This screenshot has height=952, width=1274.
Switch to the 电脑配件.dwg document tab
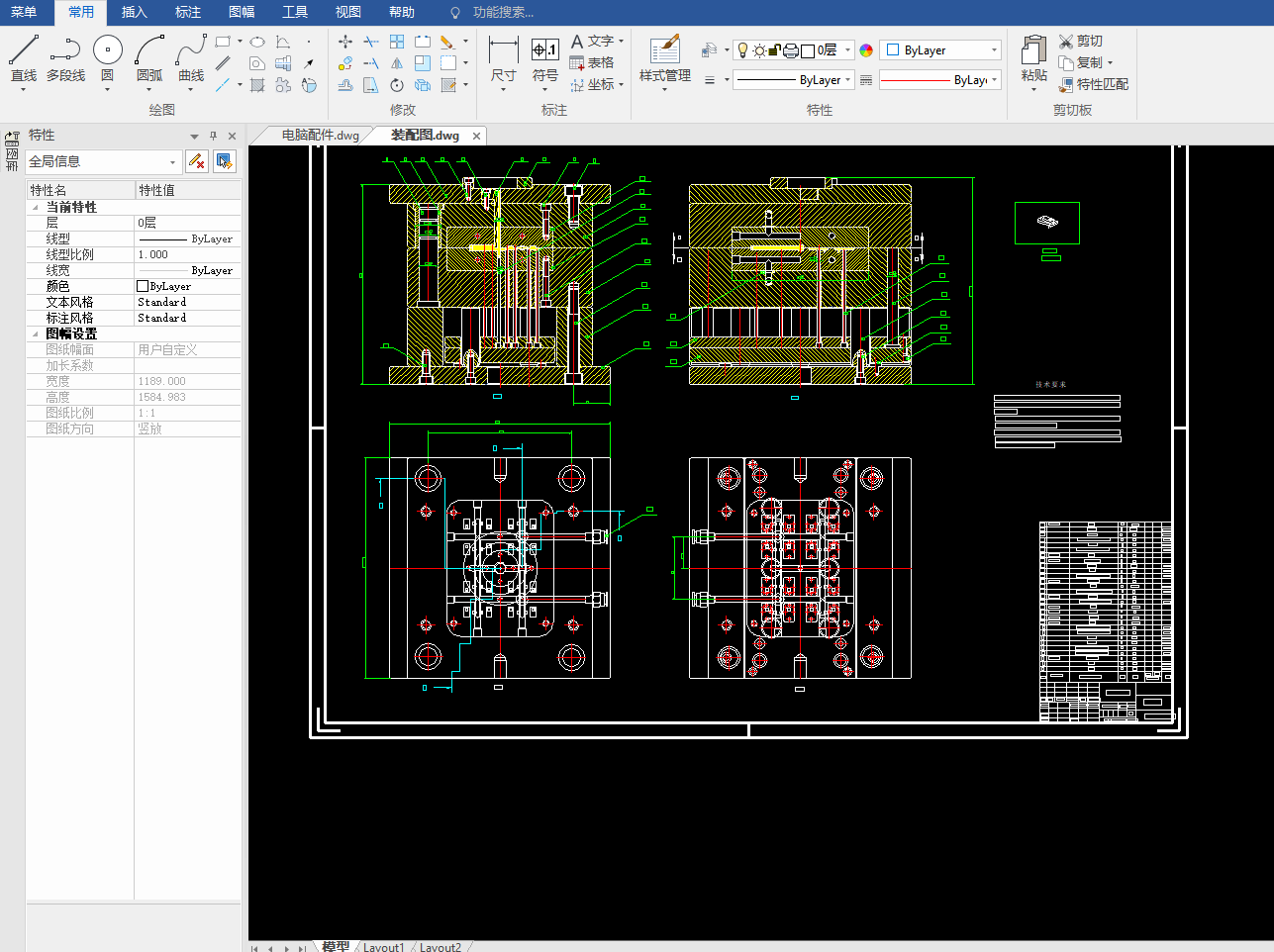click(x=320, y=136)
